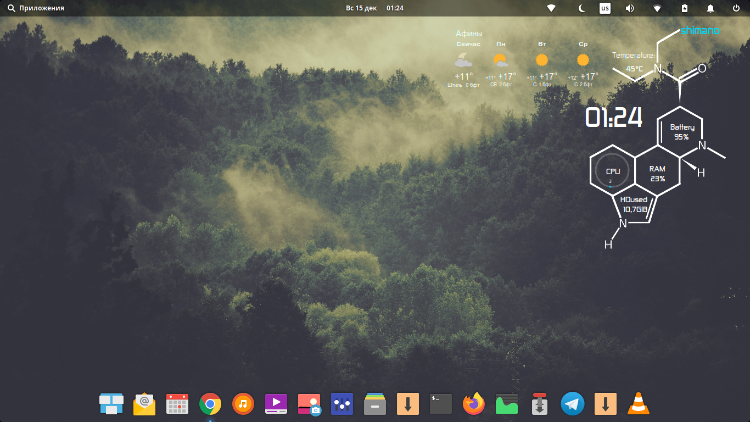This screenshot has height=422, width=750.
Task: Open the orange Music player icon
Action: tap(242, 404)
